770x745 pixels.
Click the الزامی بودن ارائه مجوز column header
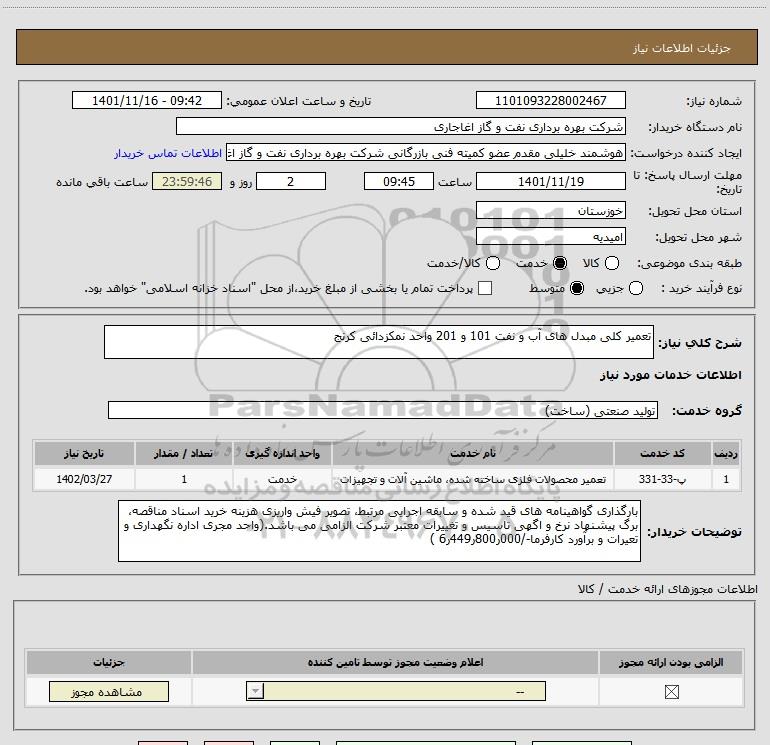pos(671,662)
